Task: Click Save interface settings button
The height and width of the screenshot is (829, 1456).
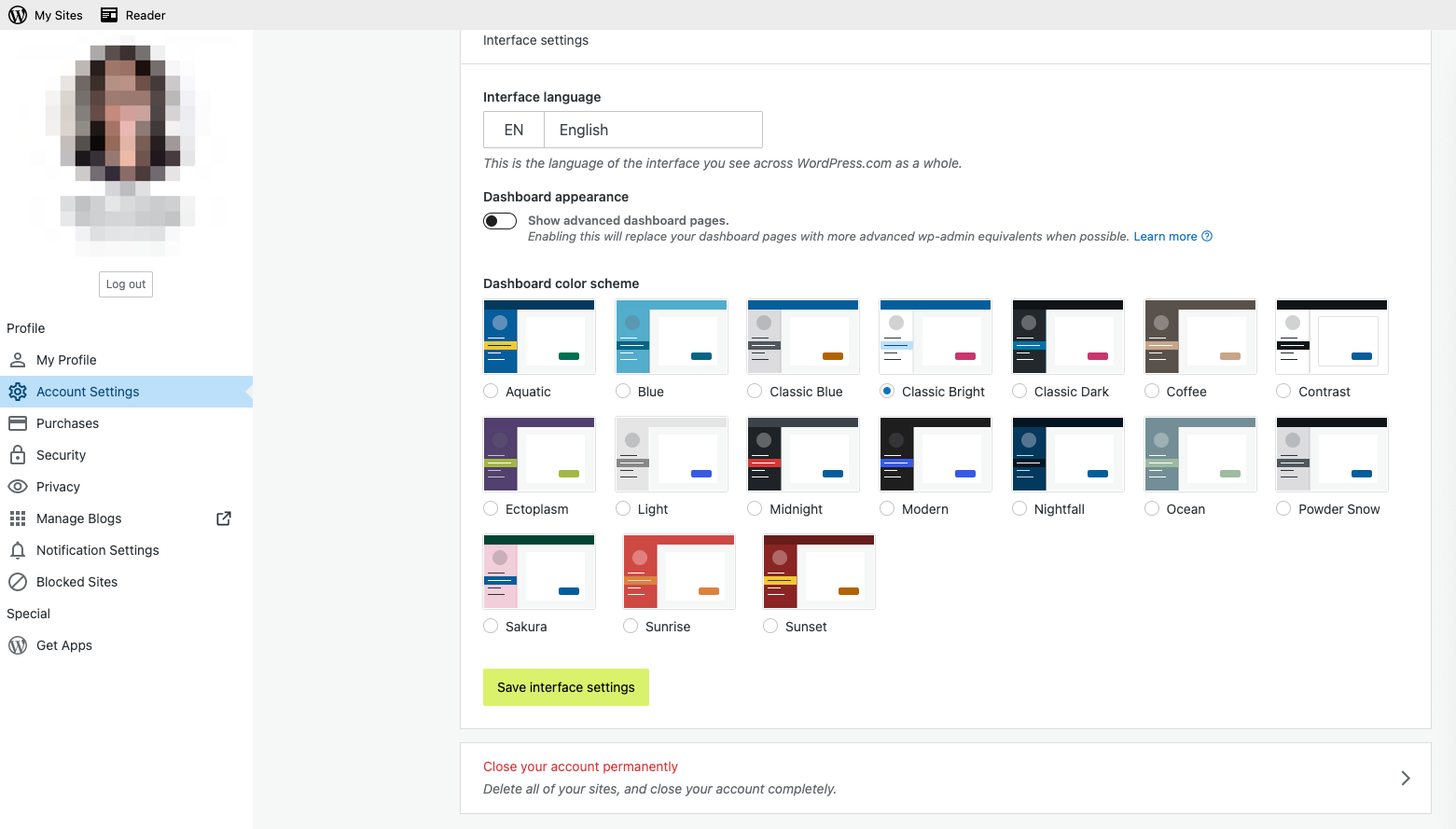Action: pyautogui.click(x=566, y=687)
